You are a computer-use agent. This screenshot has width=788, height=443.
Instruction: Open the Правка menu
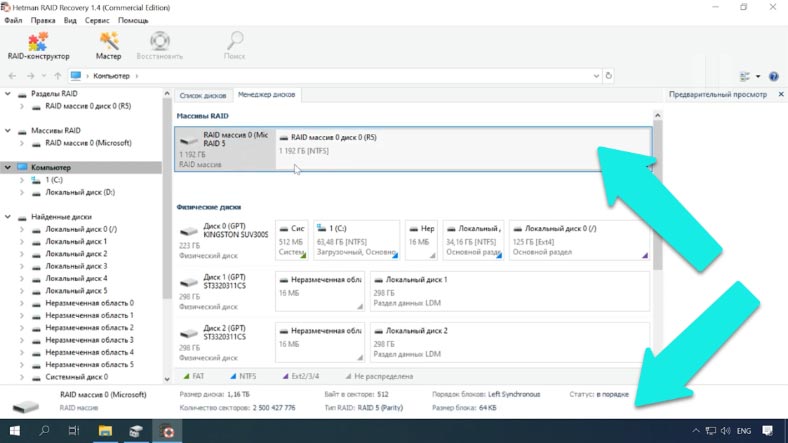tap(43, 21)
